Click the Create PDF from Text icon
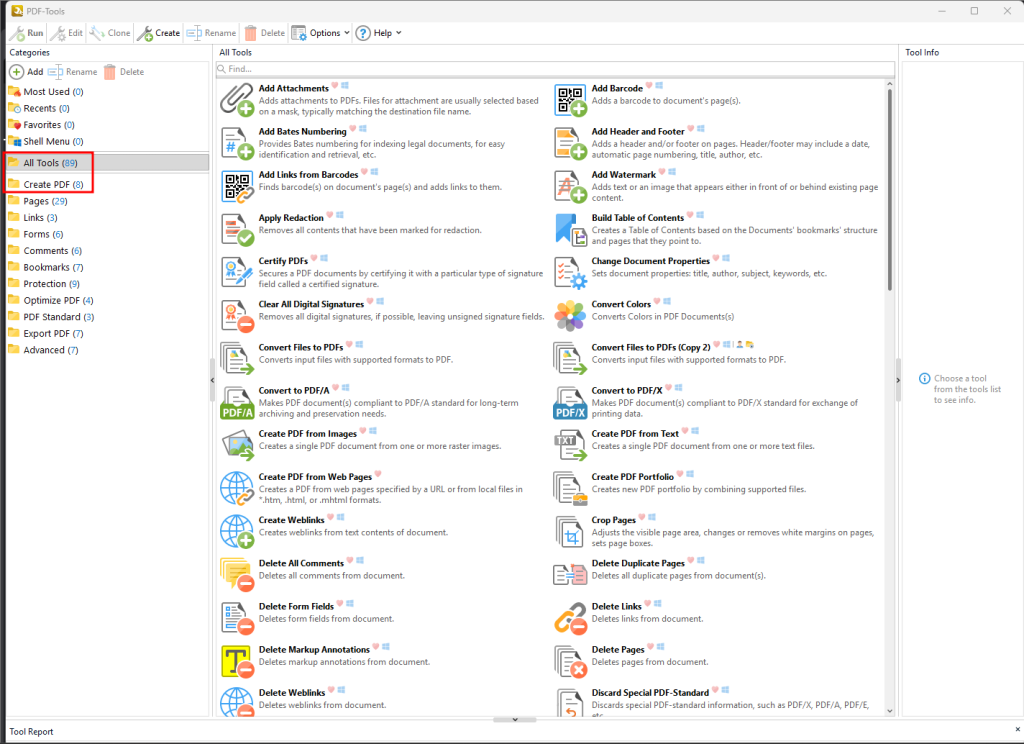The width and height of the screenshot is (1024, 744). [570, 445]
